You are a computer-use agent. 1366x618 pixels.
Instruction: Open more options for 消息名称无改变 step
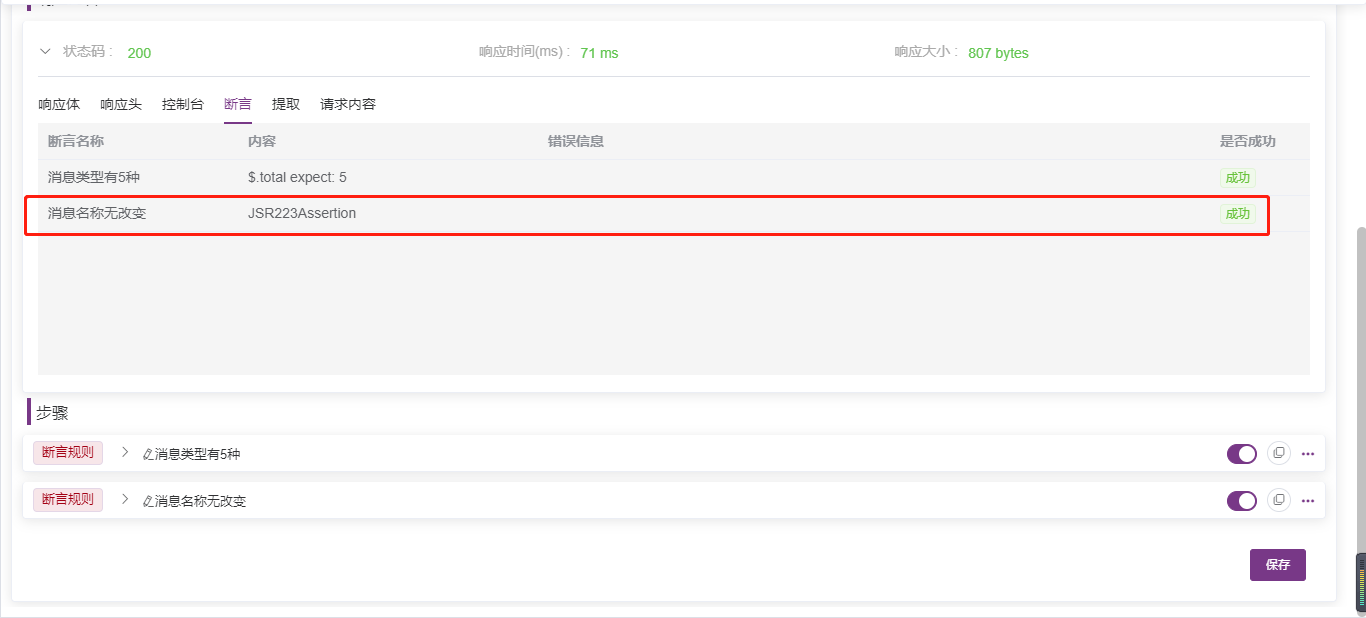click(1308, 500)
